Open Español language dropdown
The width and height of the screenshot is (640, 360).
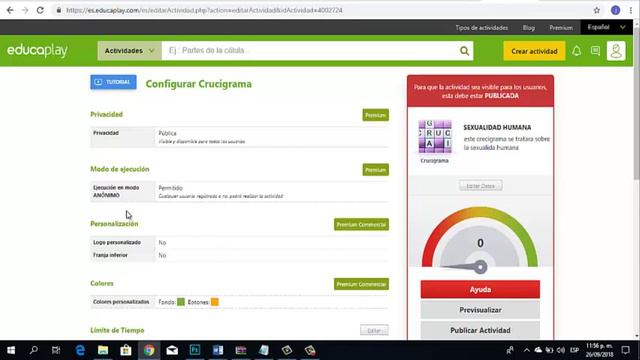(606, 27)
